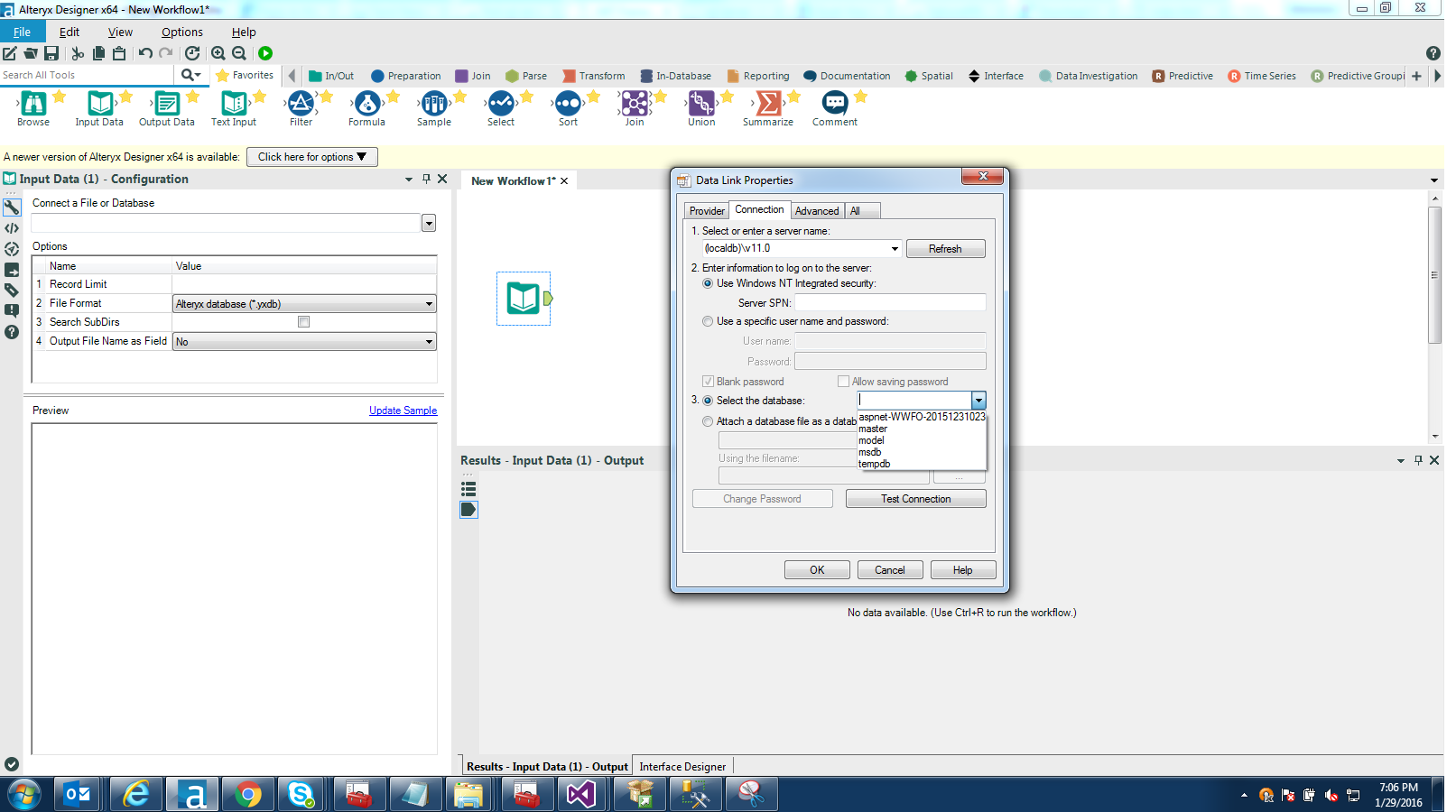Choose Attach a database file option
Viewport: 1456px width, 812px height.
[708, 421]
